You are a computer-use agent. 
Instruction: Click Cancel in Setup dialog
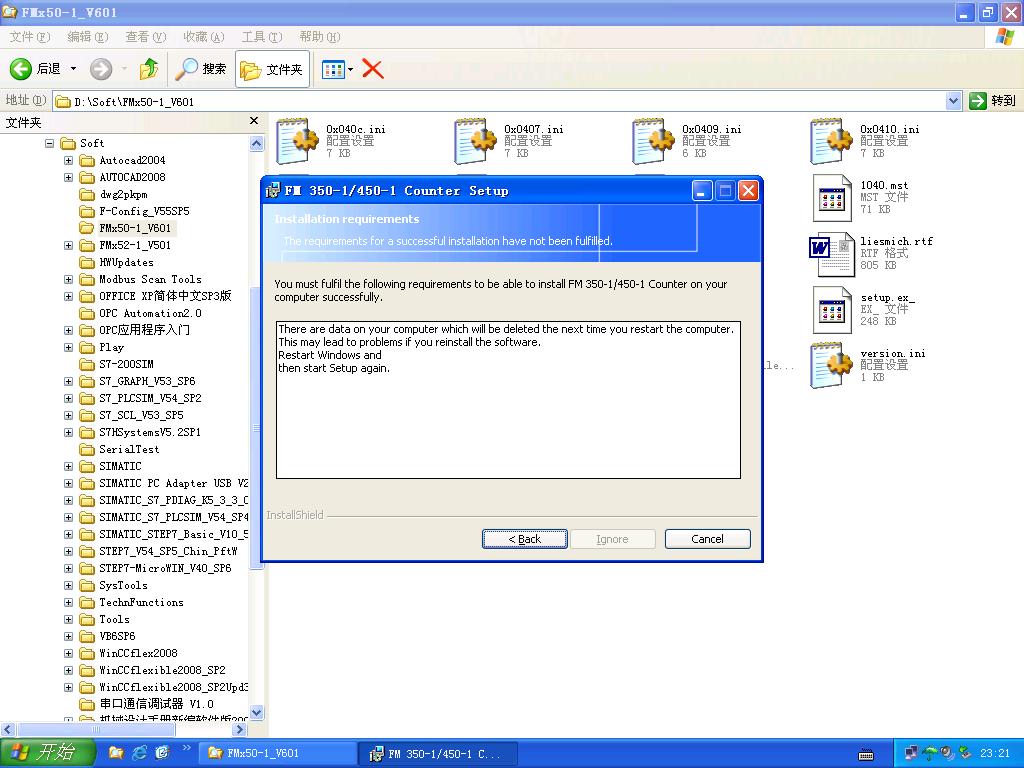[707, 539]
